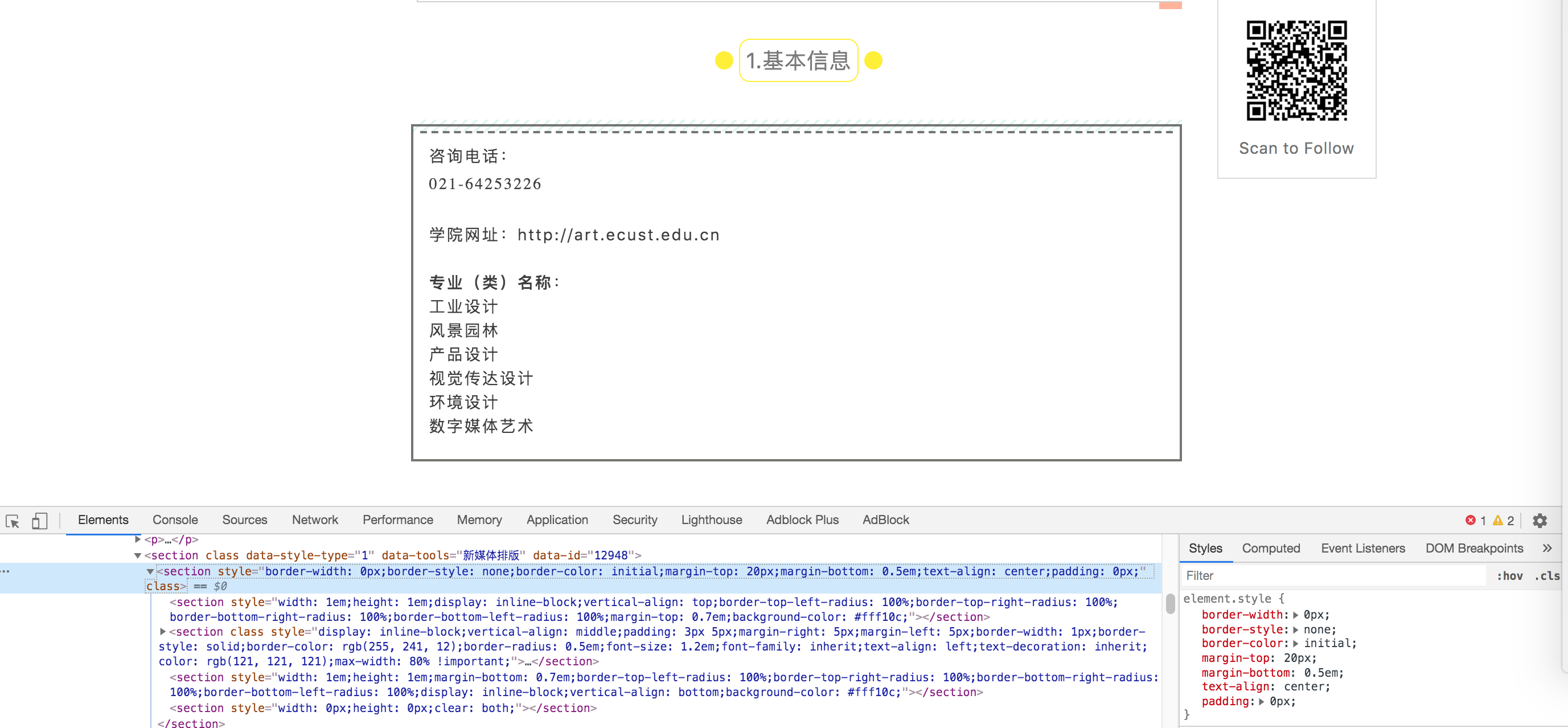The width and height of the screenshot is (1568, 728).
Task: Collapse the data-id 12948 section node
Action: click(138, 555)
